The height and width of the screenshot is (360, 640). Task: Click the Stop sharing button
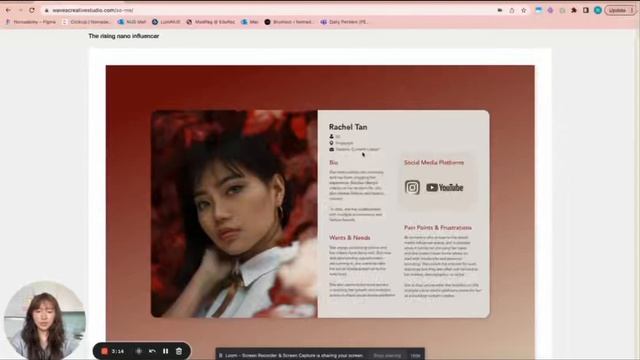click(x=387, y=356)
